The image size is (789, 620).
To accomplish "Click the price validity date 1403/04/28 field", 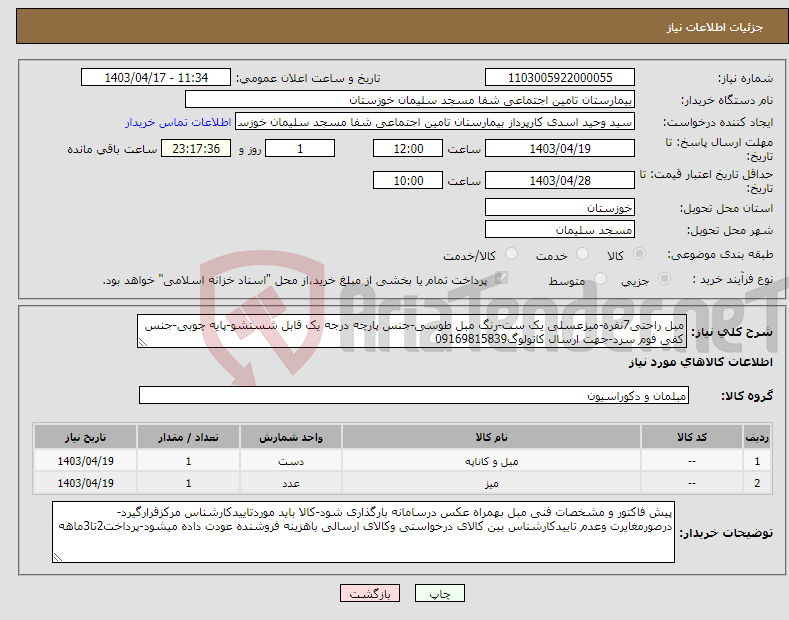I will pos(560,180).
